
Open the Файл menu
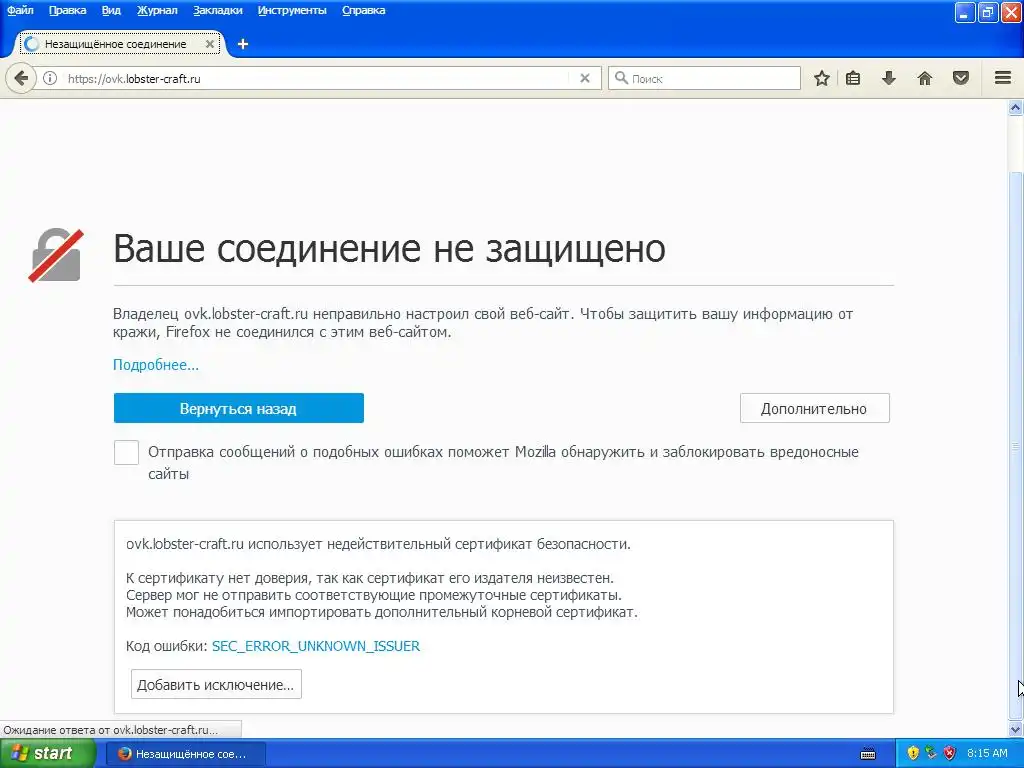point(20,10)
